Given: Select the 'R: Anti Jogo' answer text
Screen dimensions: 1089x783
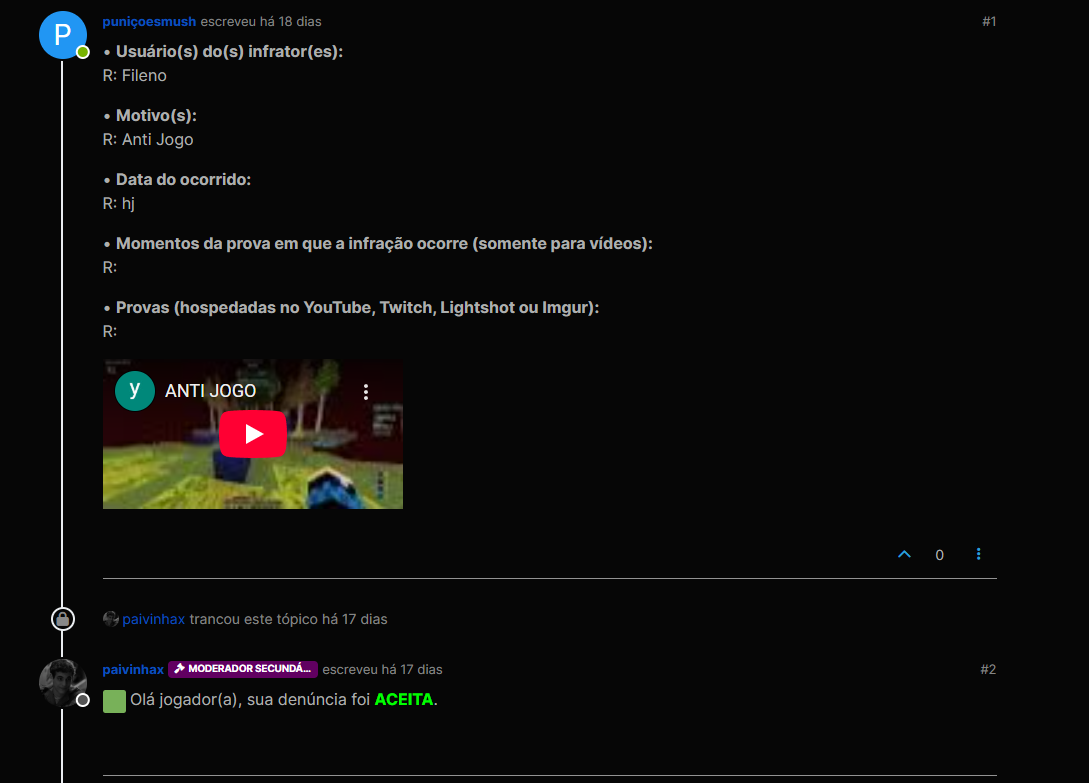Looking at the screenshot, I should pos(148,140).
